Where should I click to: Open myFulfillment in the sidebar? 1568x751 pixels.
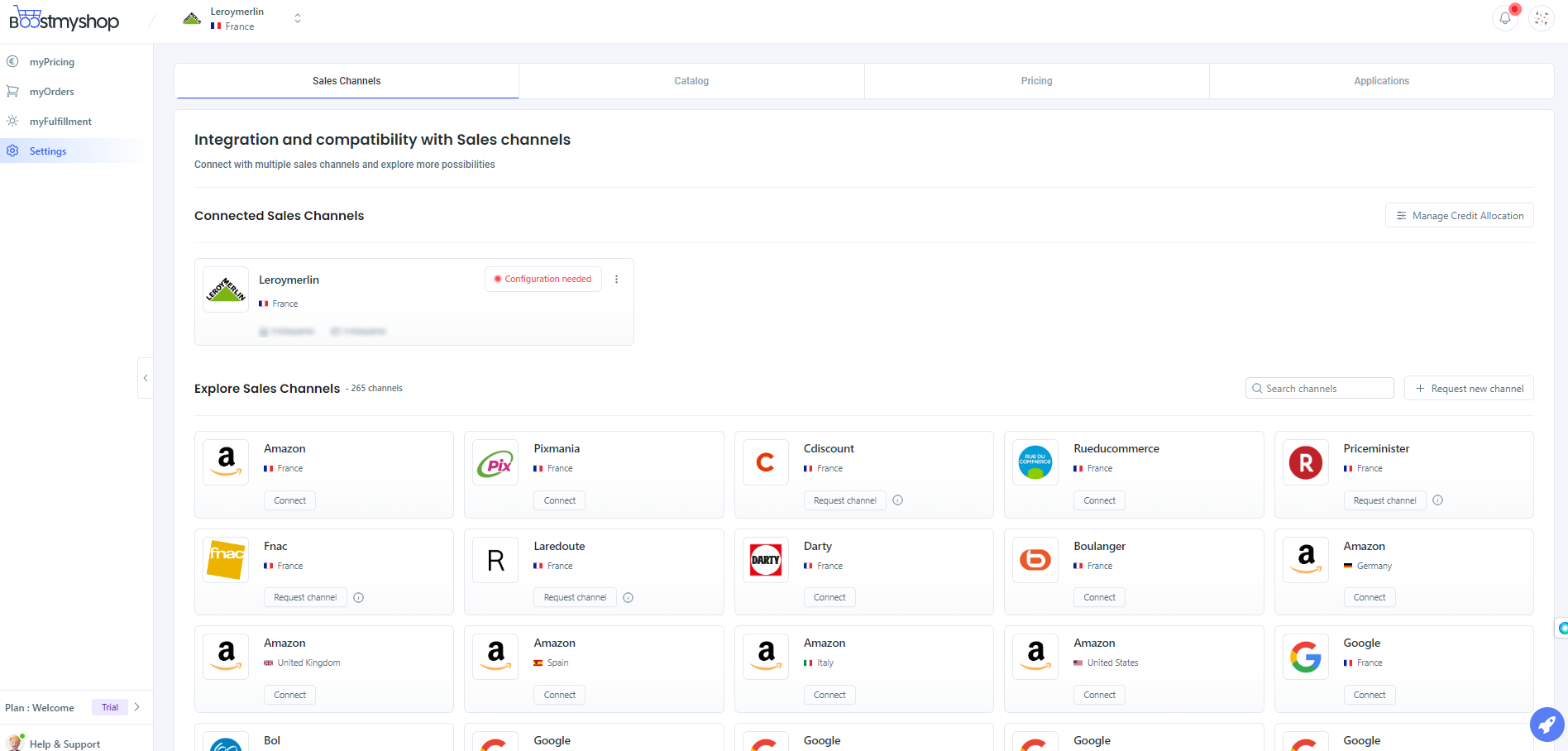point(60,122)
